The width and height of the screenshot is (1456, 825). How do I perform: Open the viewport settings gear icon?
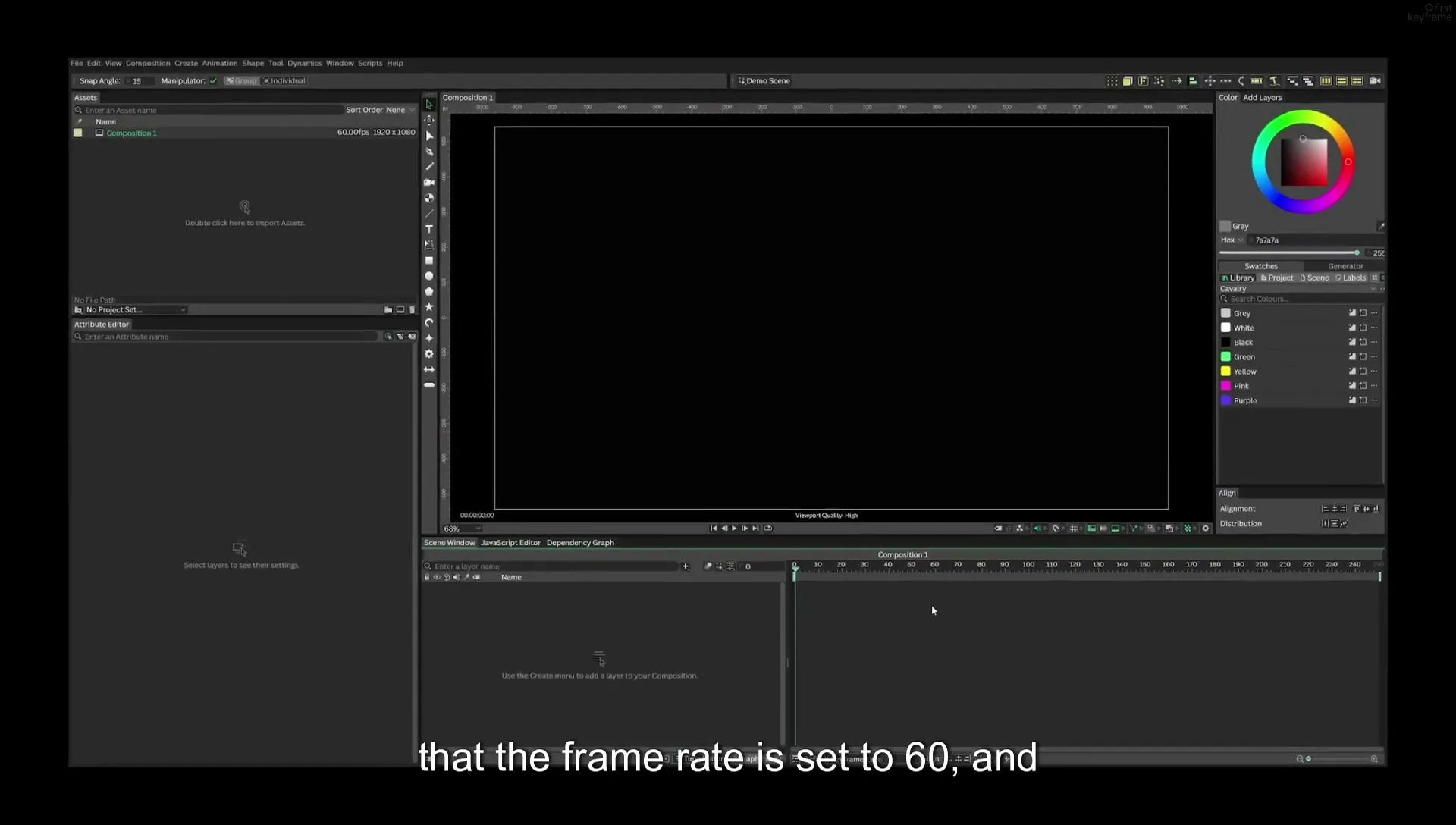pyautogui.click(x=1206, y=529)
